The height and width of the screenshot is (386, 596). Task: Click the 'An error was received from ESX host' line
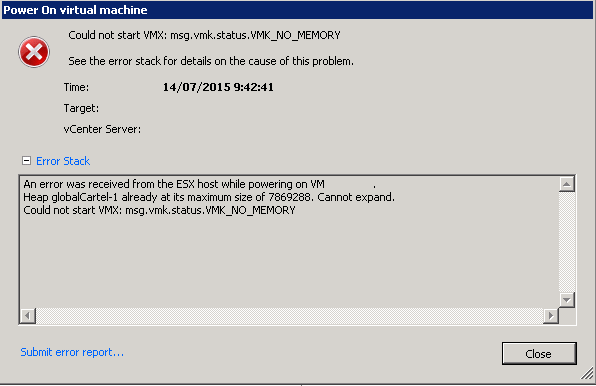pyautogui.click(x=174, y=184)
